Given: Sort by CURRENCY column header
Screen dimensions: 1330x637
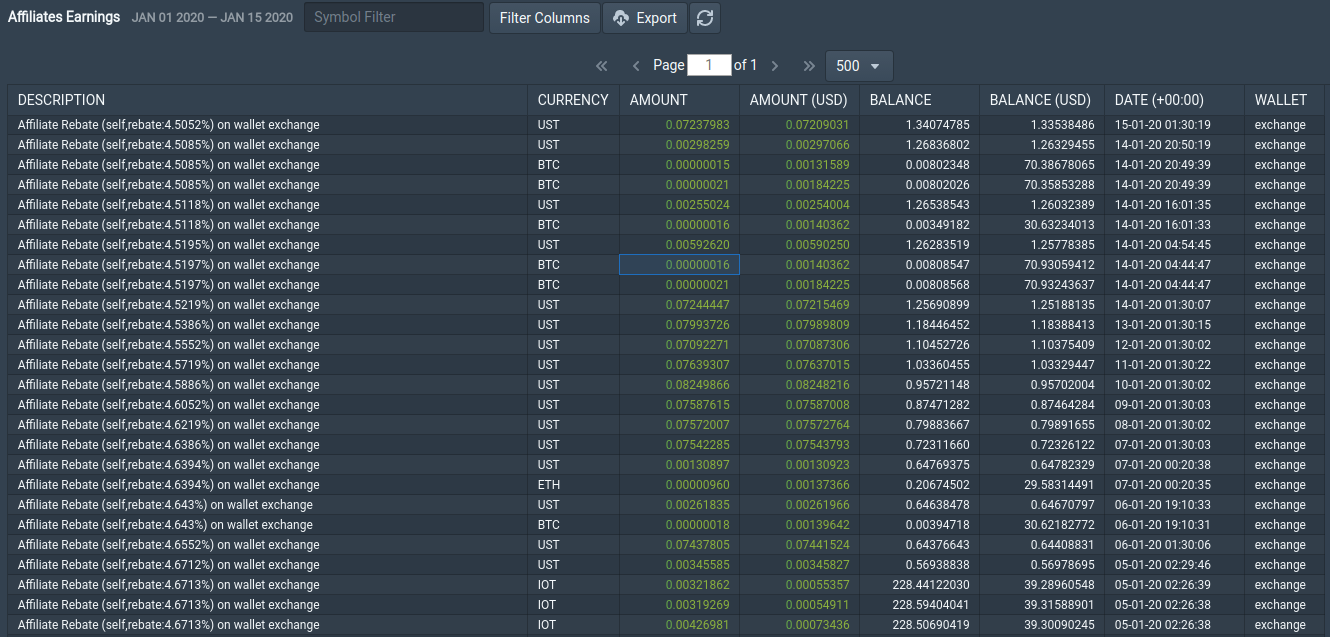Looking at the screenshot, I should (x=574, y=100).
